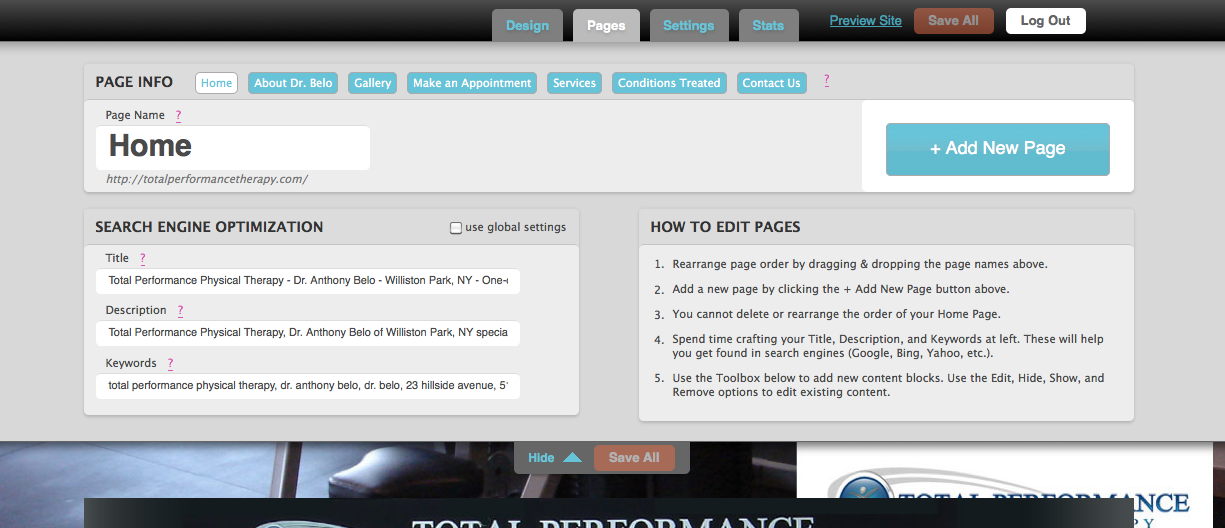Open help icon next to Keywords
Screen dimensions: 1225x528
coord(170,364)
